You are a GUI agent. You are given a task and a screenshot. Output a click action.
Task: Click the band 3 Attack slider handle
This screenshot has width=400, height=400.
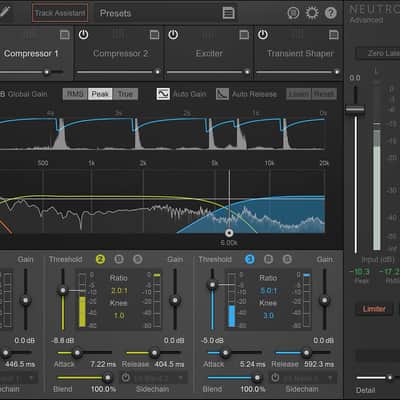225,353
